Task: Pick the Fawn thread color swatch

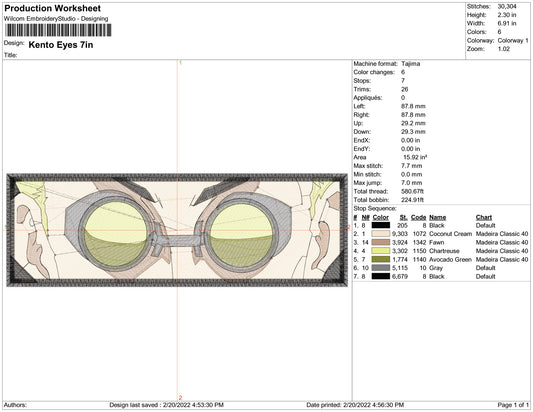Action: coord(380,242)
